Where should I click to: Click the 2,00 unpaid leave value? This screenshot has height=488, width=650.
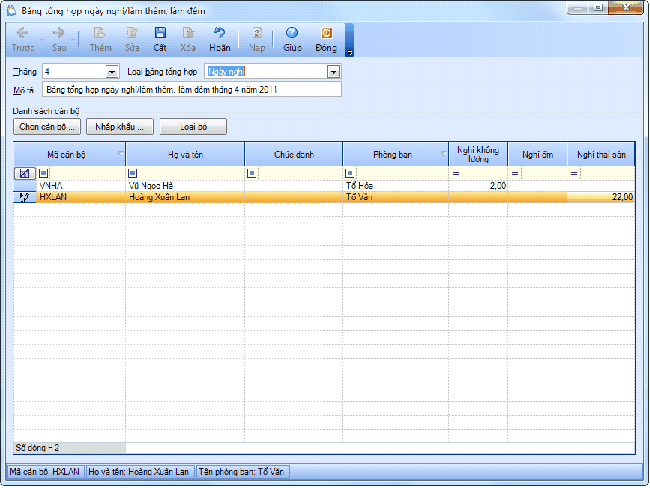(498, 186)
